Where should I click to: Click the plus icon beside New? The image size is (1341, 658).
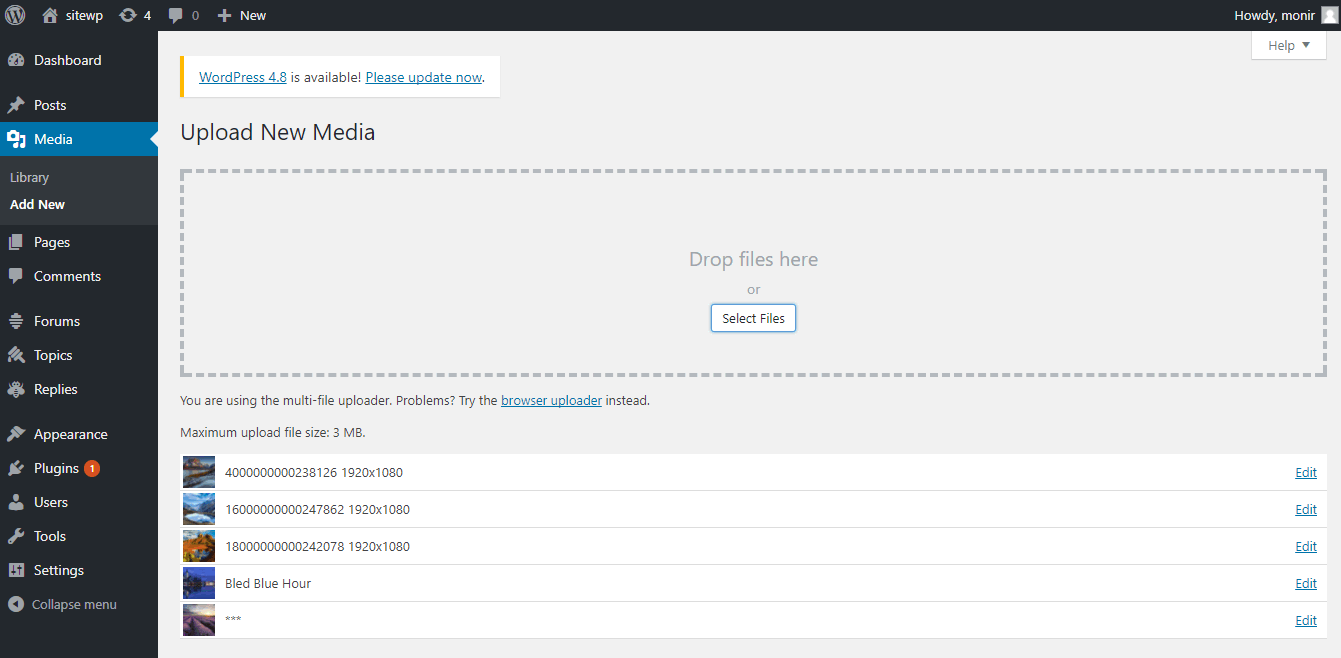pos(224,16)
